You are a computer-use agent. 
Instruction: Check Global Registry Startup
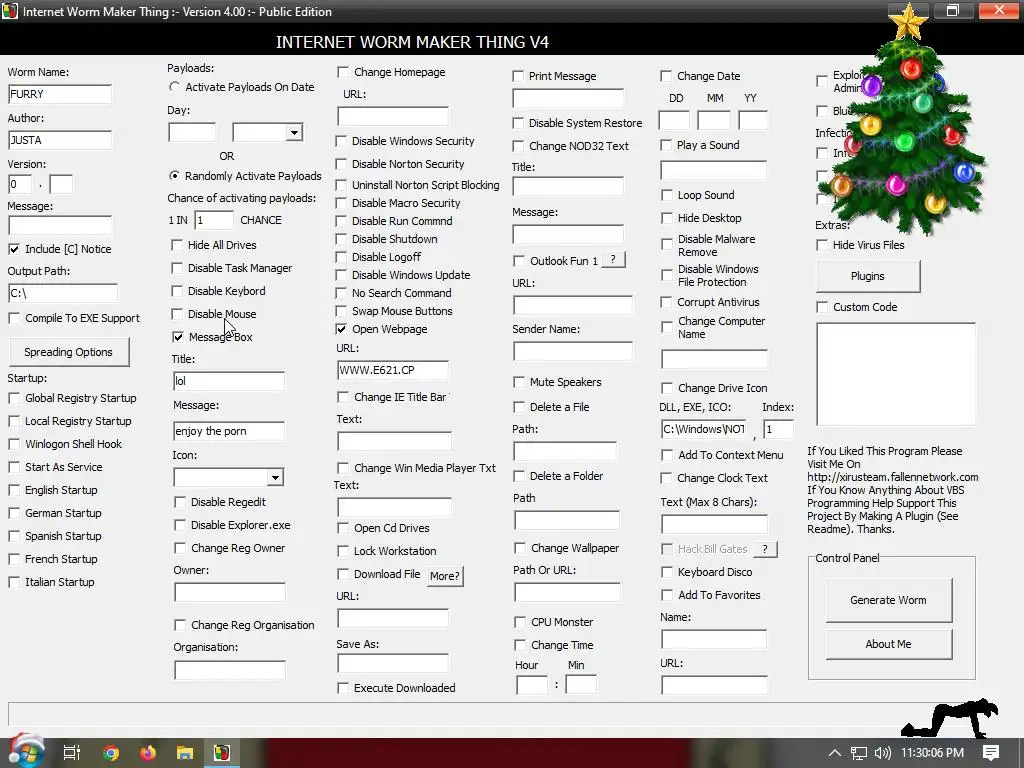click(14, 398)
